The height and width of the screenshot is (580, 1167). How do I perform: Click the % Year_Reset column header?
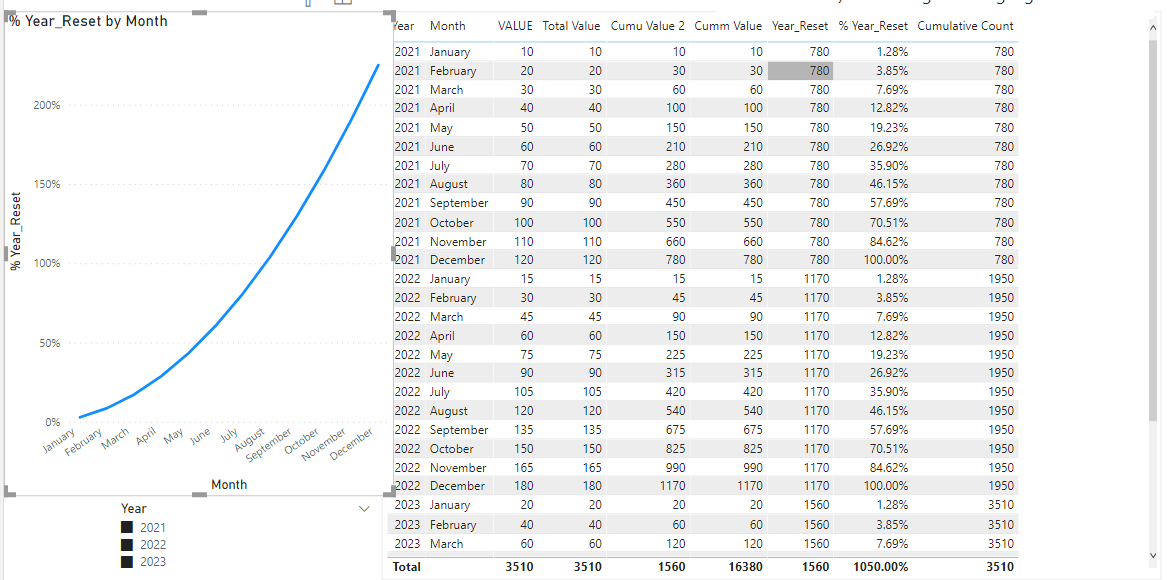[873, 26]
